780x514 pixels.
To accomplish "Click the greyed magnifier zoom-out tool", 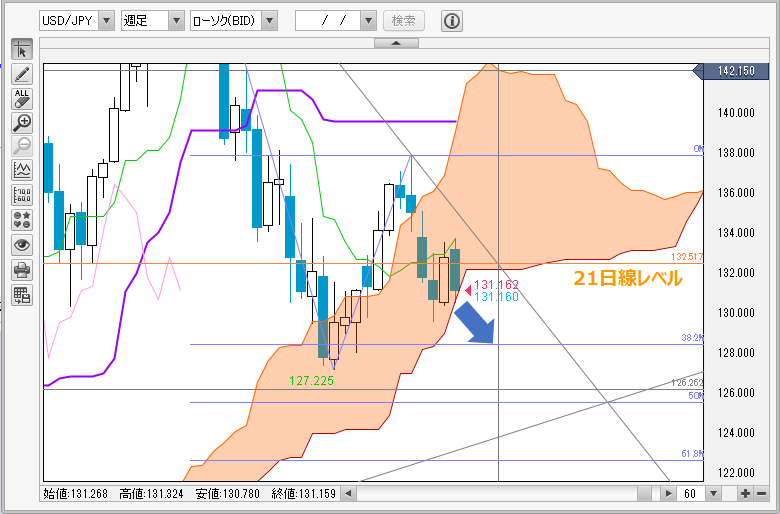I will click(x=22, y=146).
